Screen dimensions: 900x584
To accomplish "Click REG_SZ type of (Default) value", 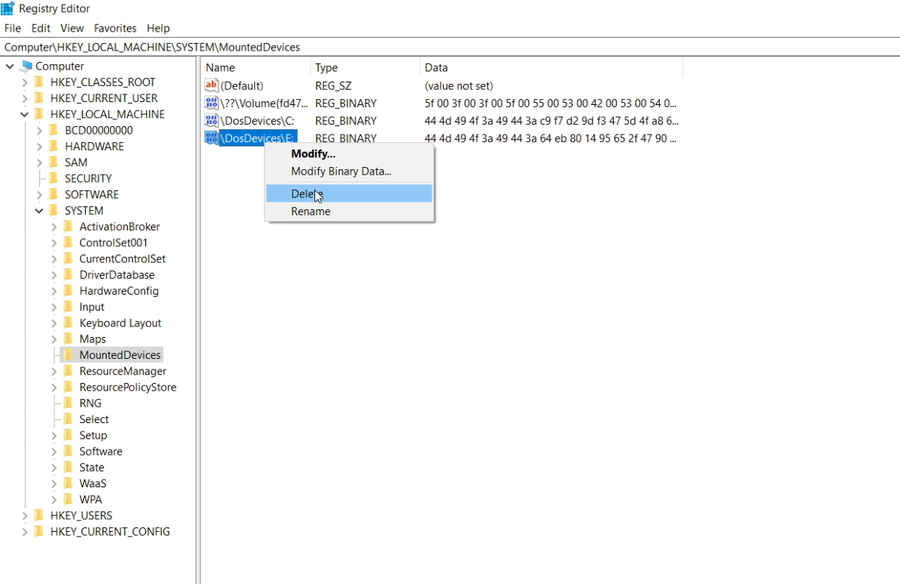I will (x=333, y=86).
